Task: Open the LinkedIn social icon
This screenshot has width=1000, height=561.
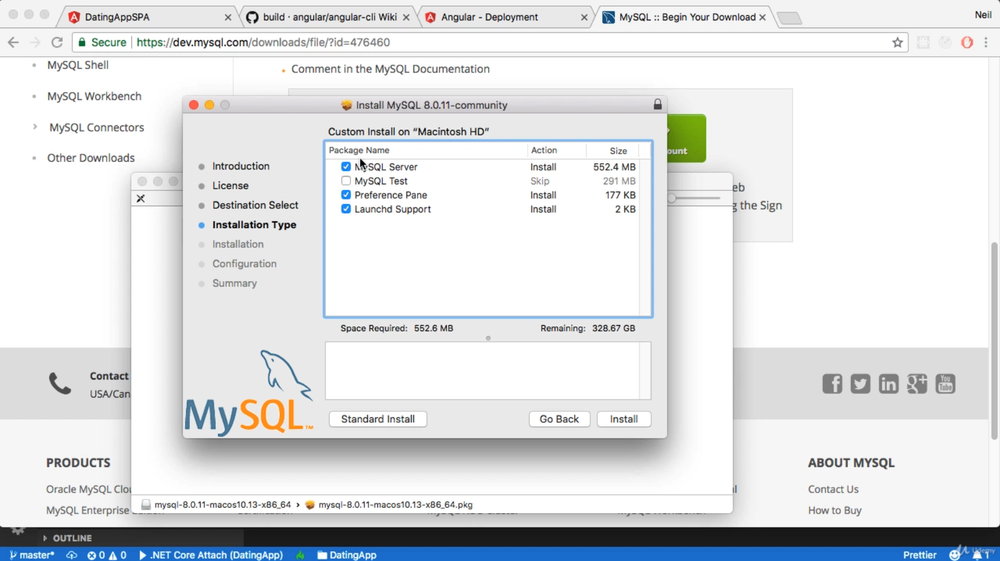Action: (888, 384)
